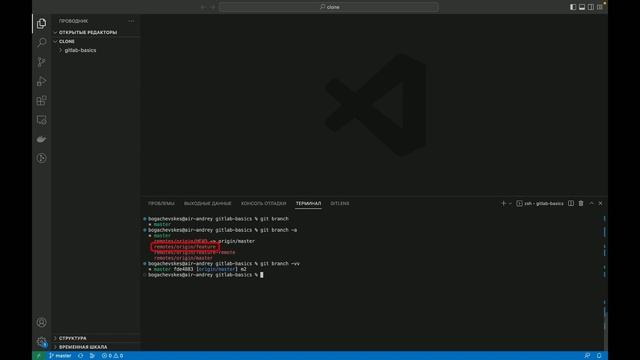Open the Run and Debug view
The image size is (640, 360).
[x=41, y=81]
